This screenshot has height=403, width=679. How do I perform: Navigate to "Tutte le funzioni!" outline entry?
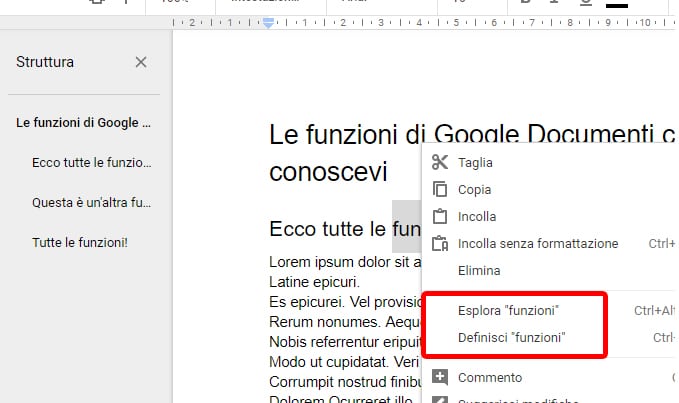(x=80, y=242)
